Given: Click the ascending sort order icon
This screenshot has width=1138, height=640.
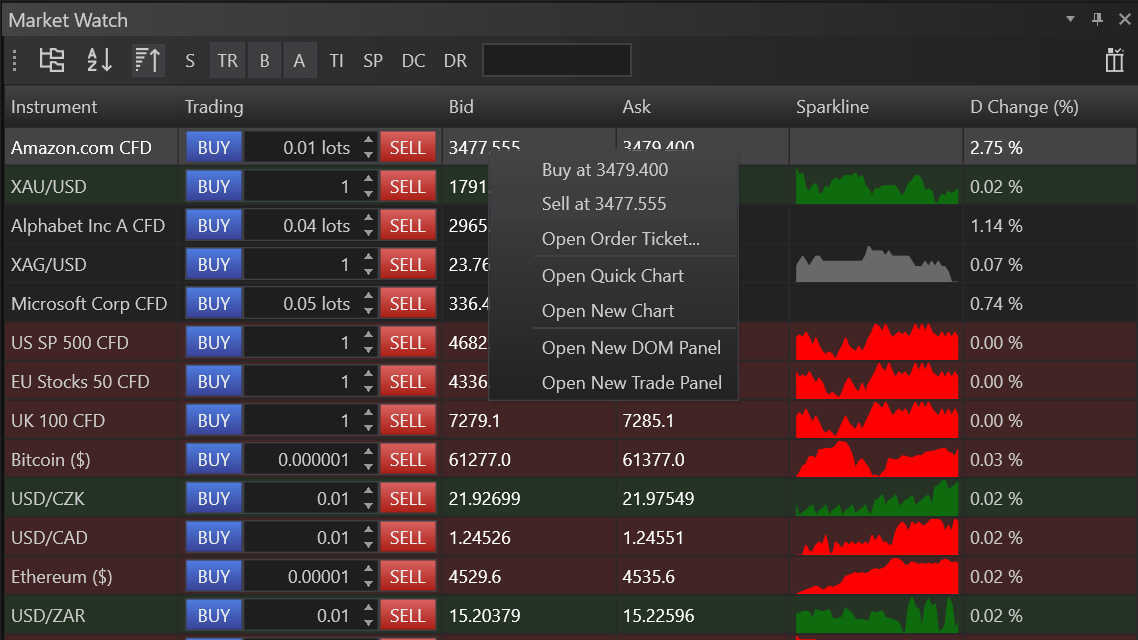Looking at the screenshot, I should click(147, 60).
